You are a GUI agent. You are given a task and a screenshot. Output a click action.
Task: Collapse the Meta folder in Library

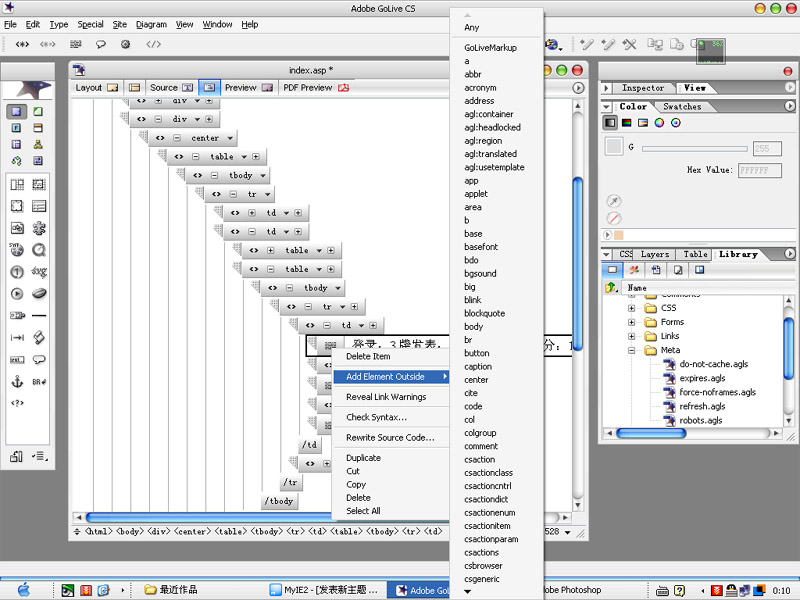click(x=631, y=350)
